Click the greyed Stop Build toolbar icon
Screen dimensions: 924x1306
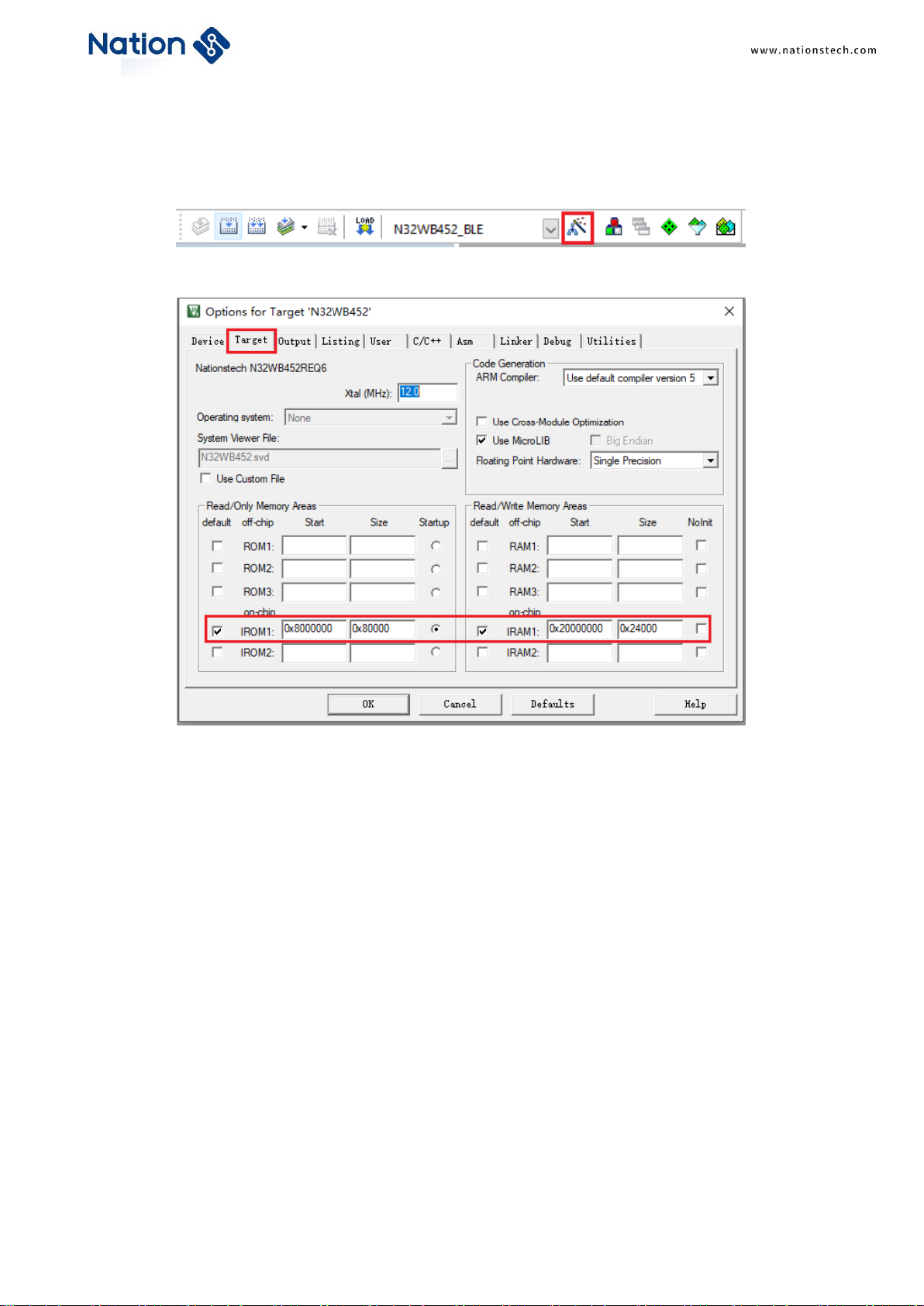(327, 227)
